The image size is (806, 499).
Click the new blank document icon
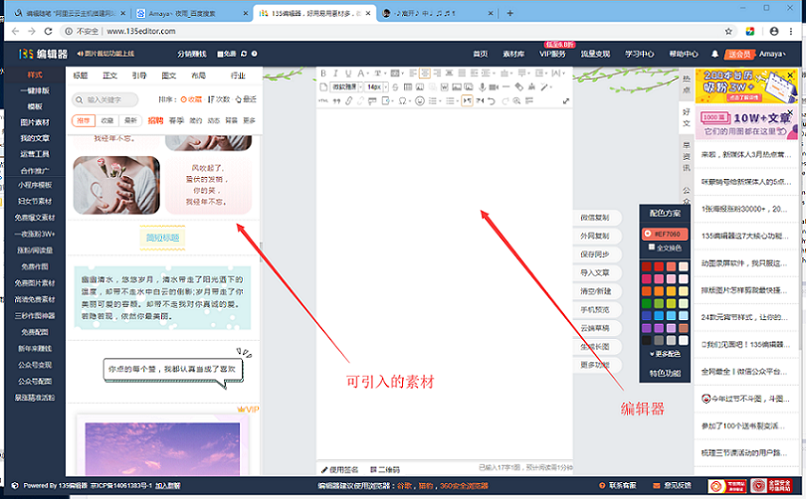[x=324, y=87]
